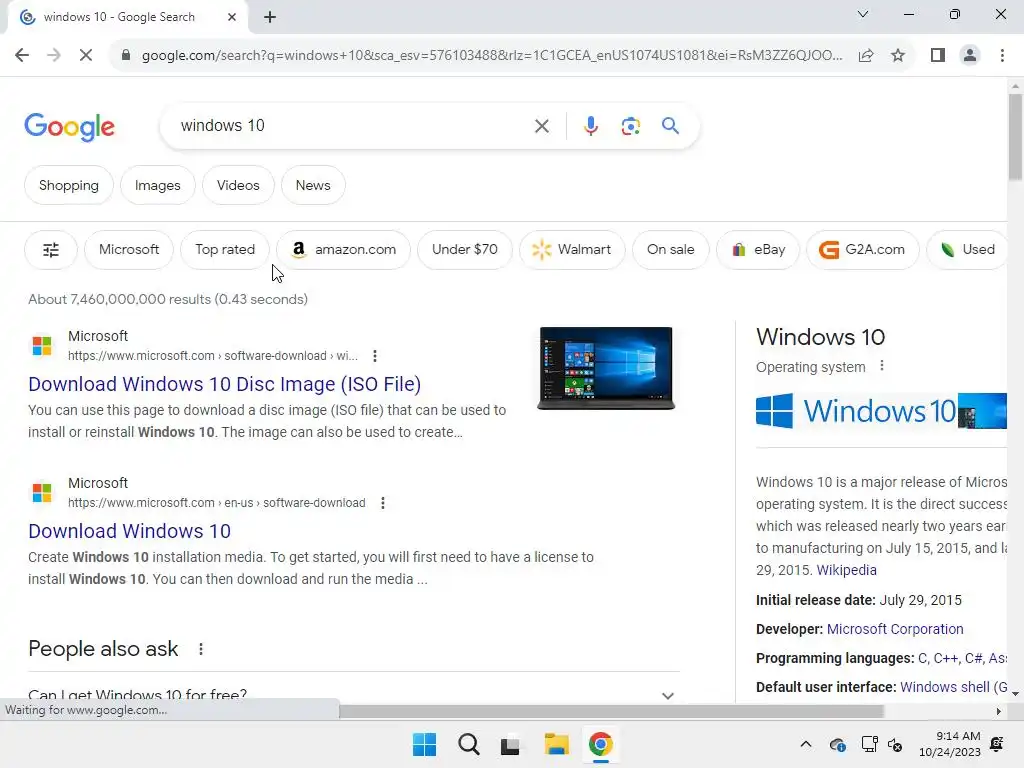Apply the eBay filter chip
1024x768 pixels.
pos(758,249)
